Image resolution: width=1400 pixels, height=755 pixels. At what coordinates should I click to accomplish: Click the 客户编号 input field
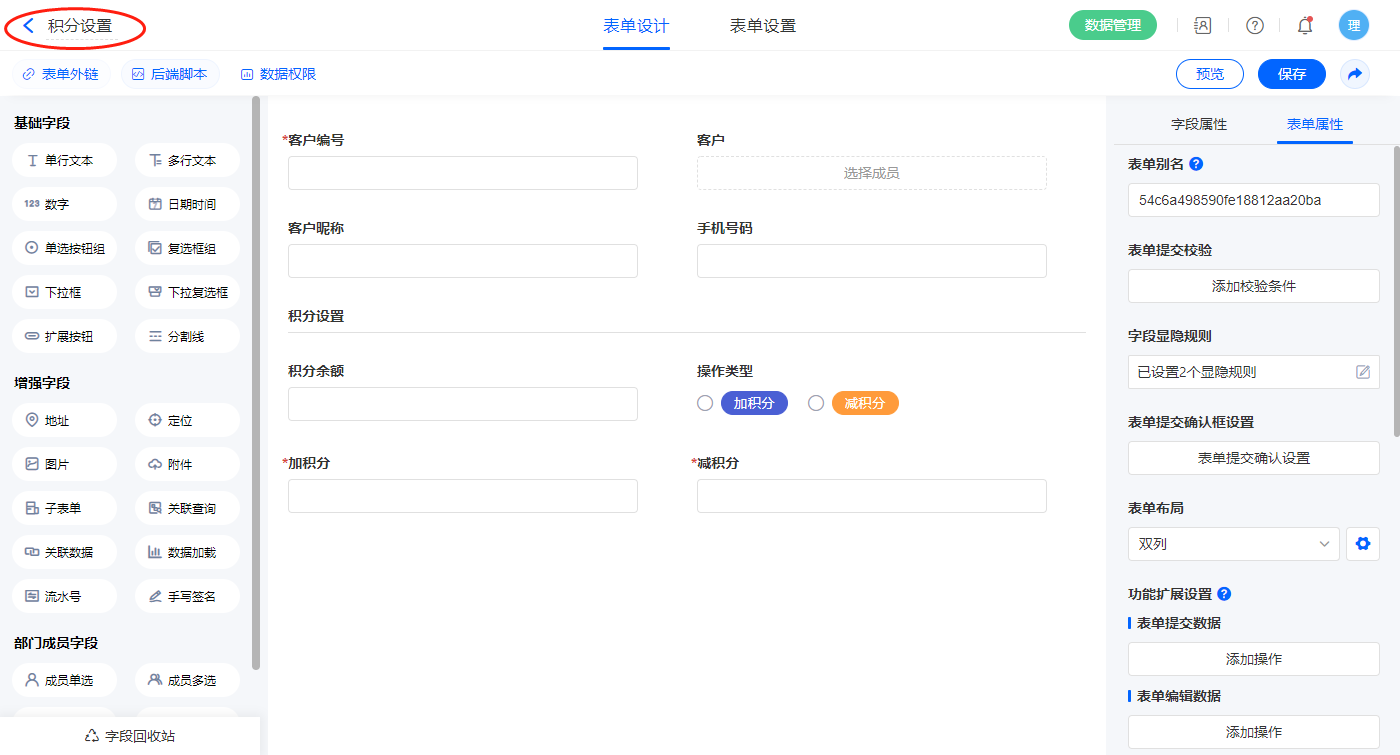tap(462, 173)
